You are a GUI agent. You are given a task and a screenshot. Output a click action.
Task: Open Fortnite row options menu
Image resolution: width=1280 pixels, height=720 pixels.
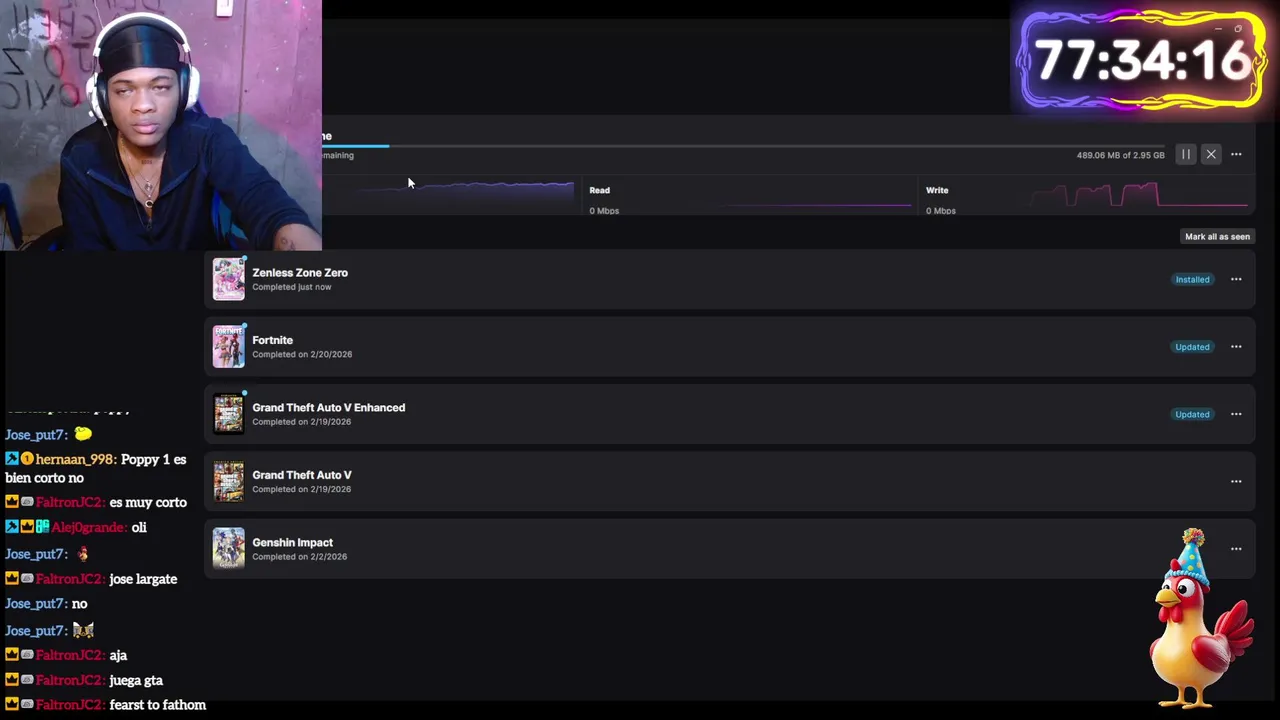point(1236,347)
